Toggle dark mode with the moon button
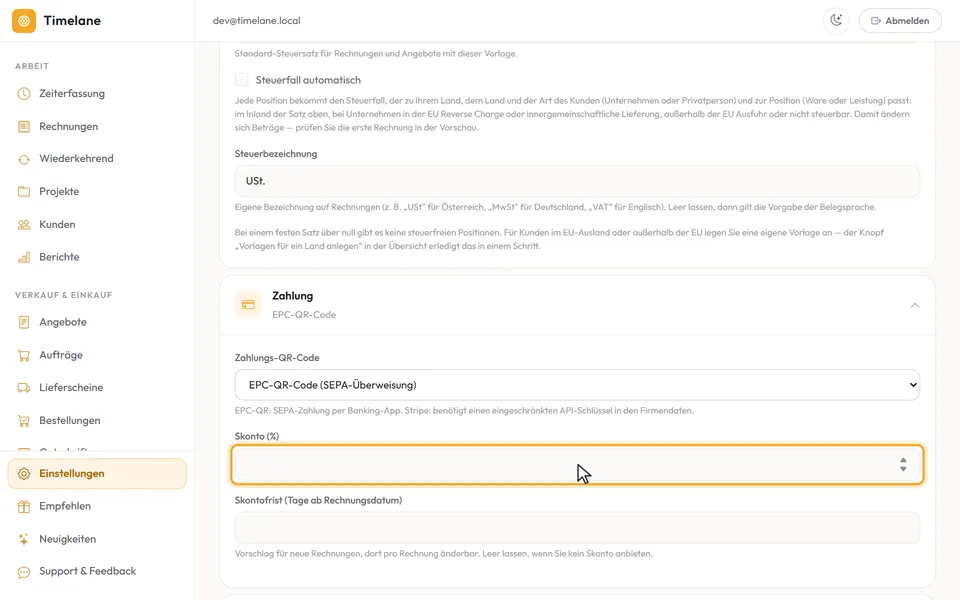 click(836, 21)
